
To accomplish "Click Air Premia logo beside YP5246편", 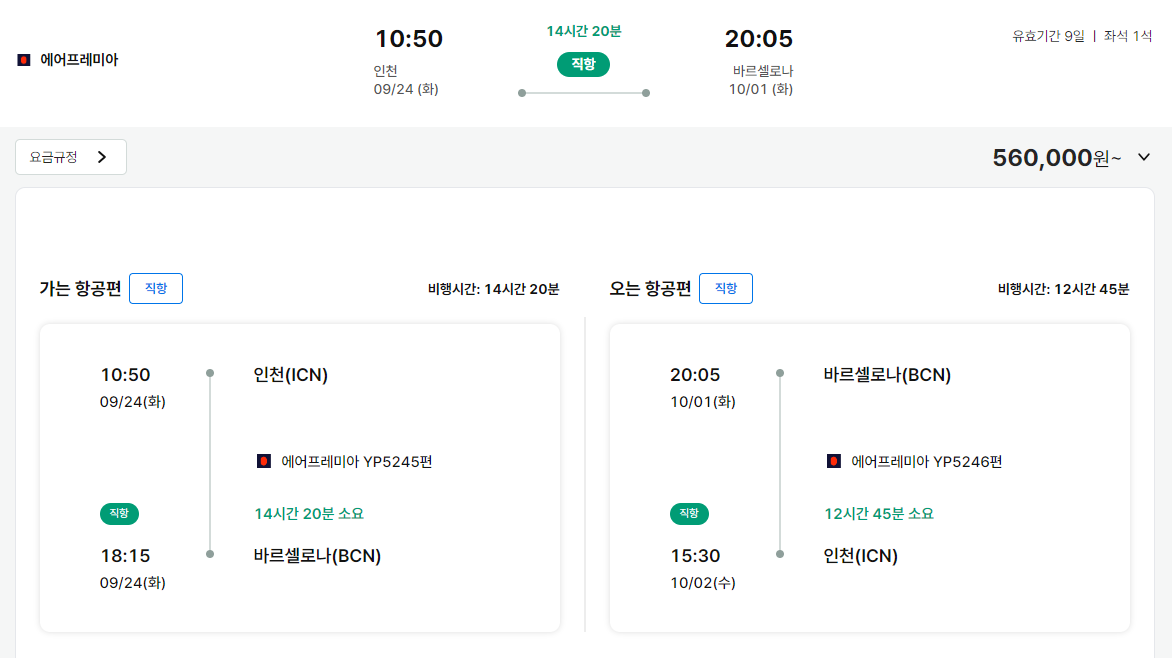I will (x=833, y=461).
